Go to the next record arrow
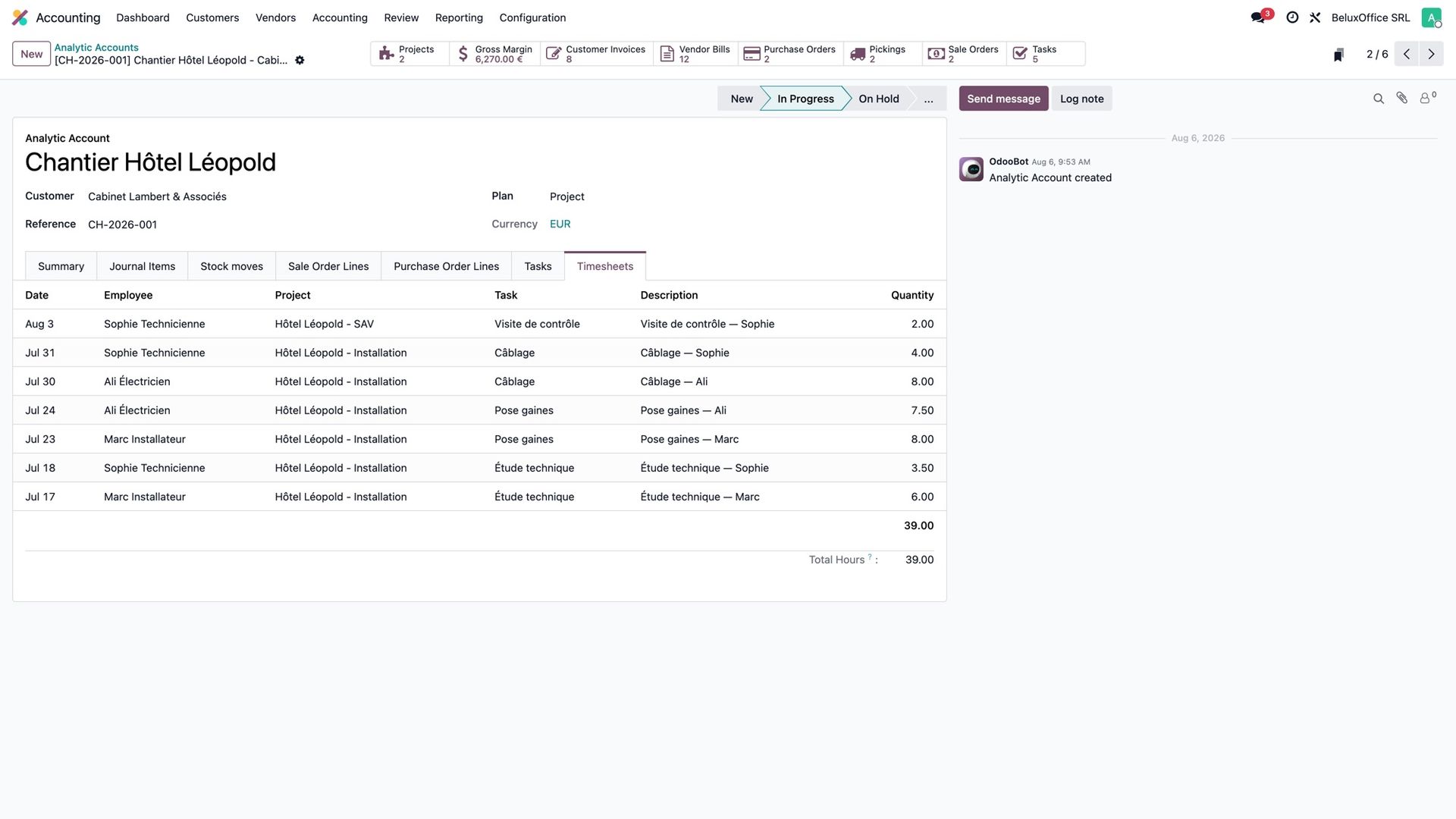 coord(1431,54)
